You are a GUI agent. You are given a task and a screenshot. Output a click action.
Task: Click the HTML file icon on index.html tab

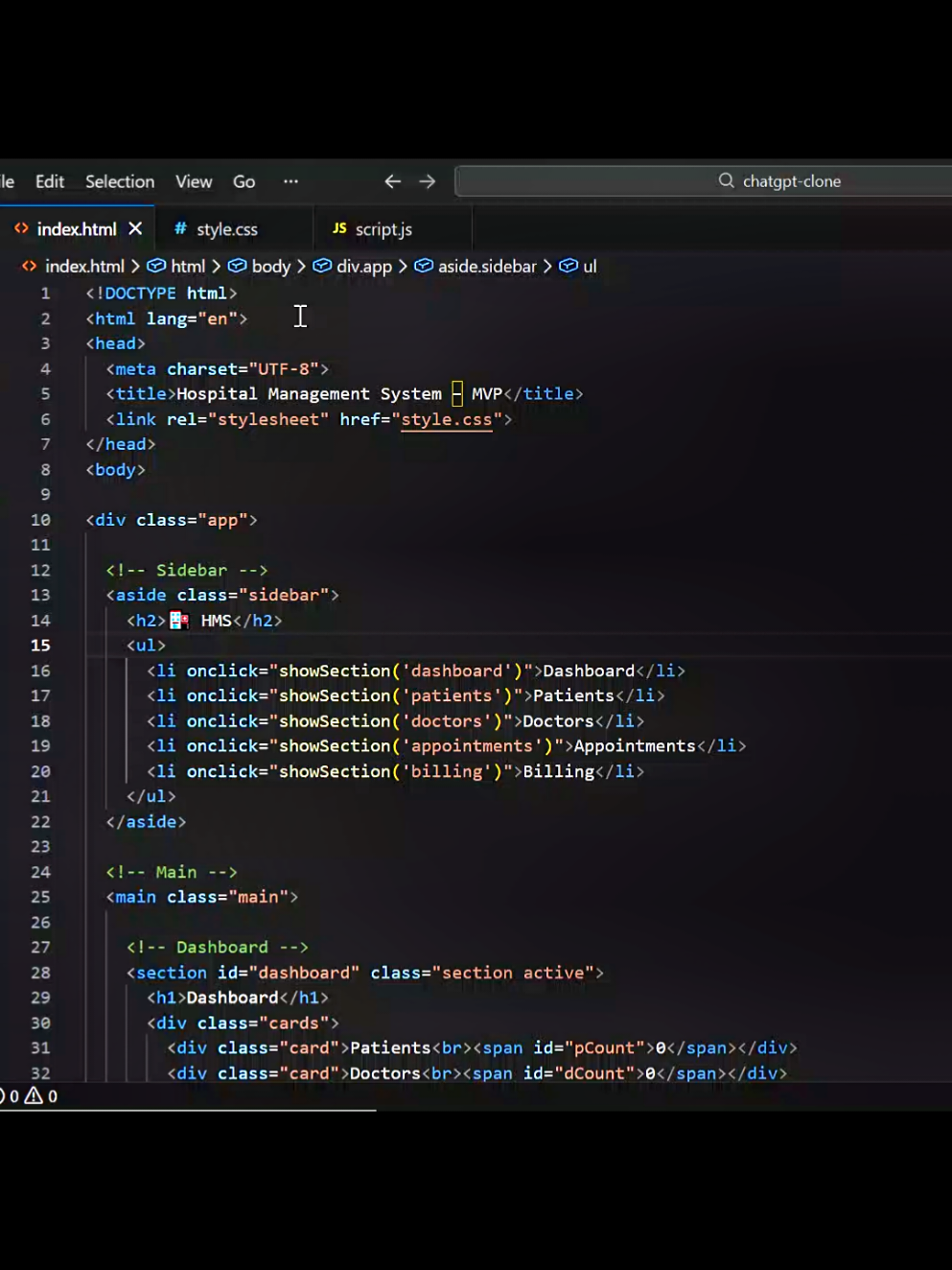point(21,228)
